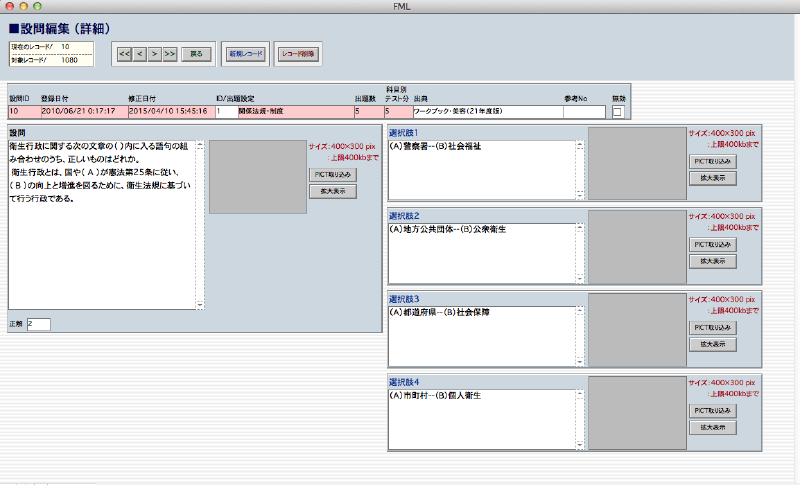Import picture for 選択肢1 via PICT取り込み
The width and height of the screenshot is (800, 485).
(712, 161)
